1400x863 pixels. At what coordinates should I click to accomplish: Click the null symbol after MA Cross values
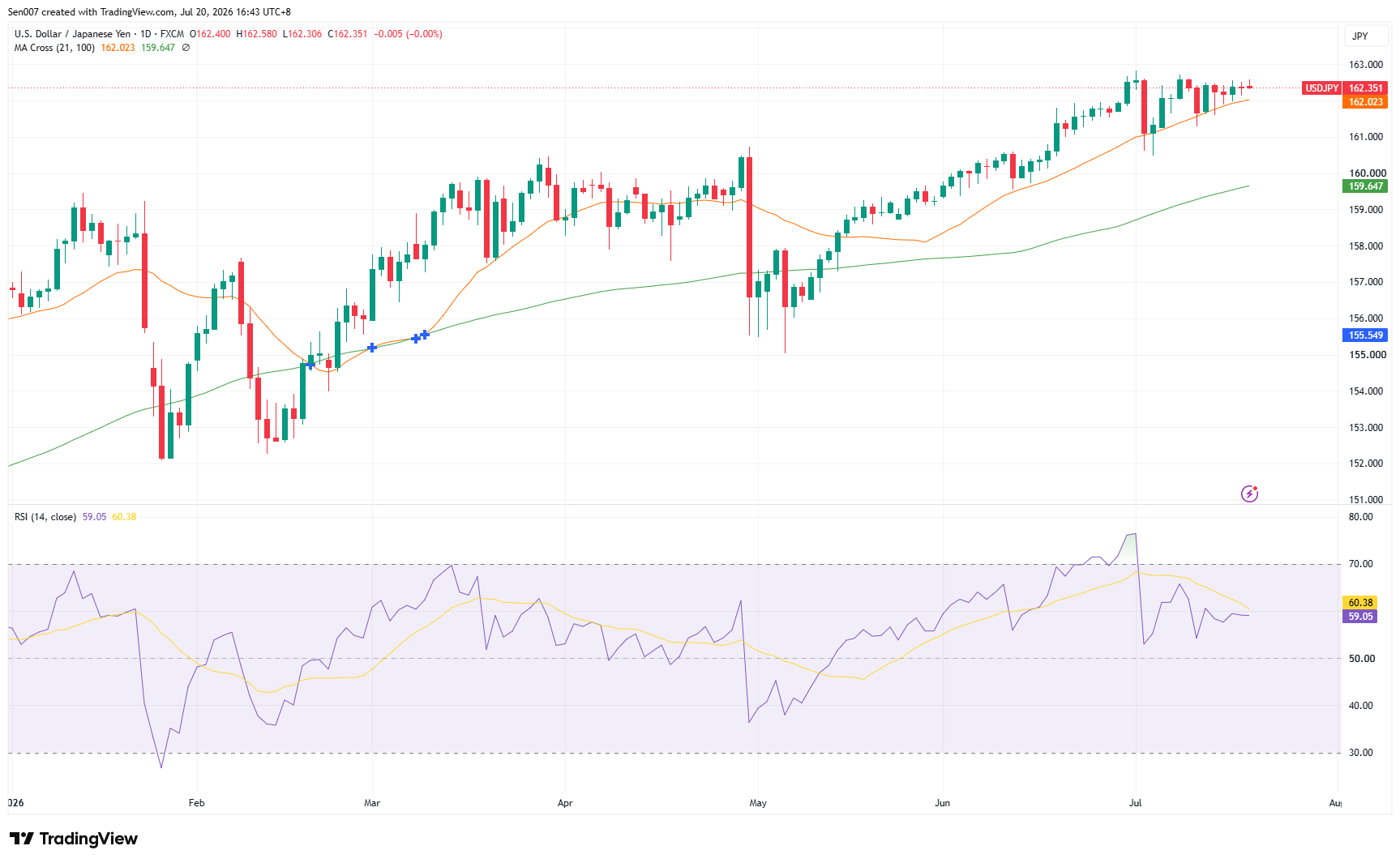[x=186, y=48]
